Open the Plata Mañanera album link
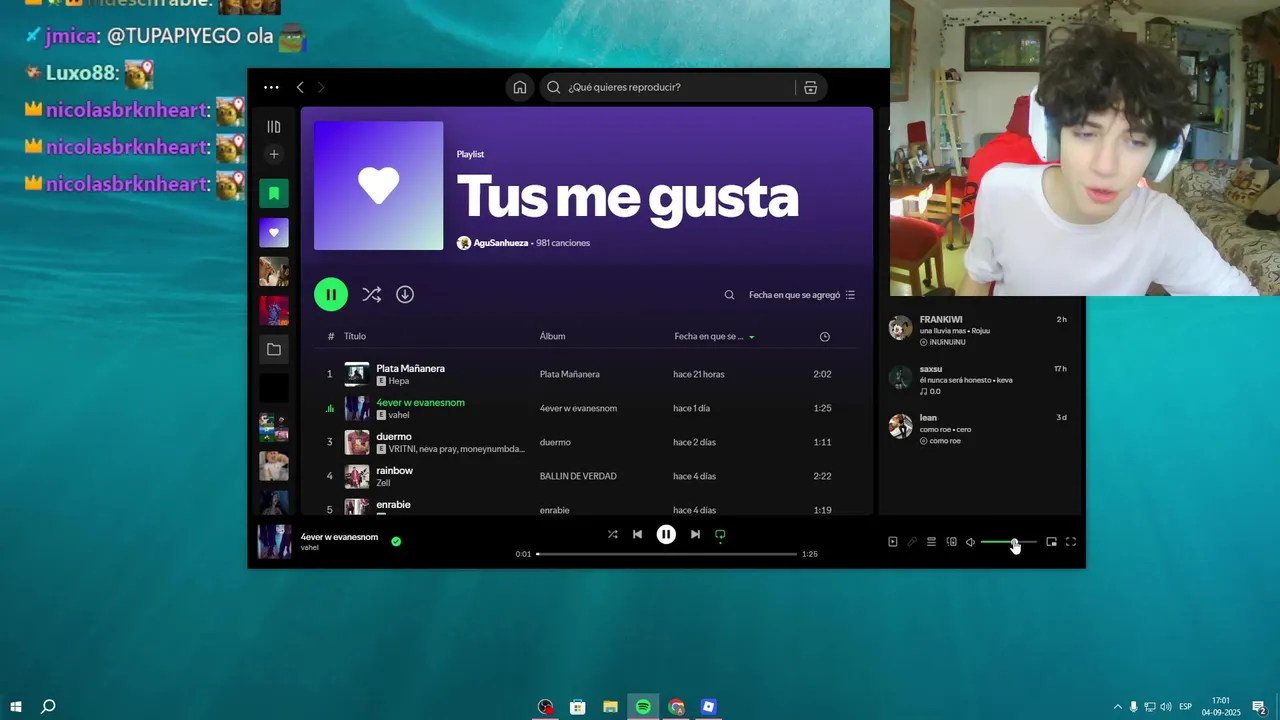This screenshot has height=720, width=1280. point(570,374)
